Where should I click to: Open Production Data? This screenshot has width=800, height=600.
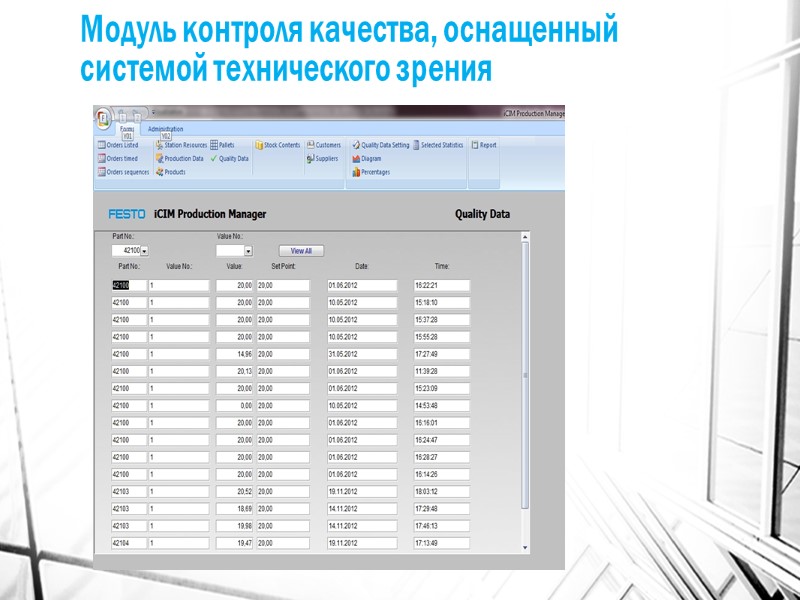pyautogui.click(x=180, y=159)
